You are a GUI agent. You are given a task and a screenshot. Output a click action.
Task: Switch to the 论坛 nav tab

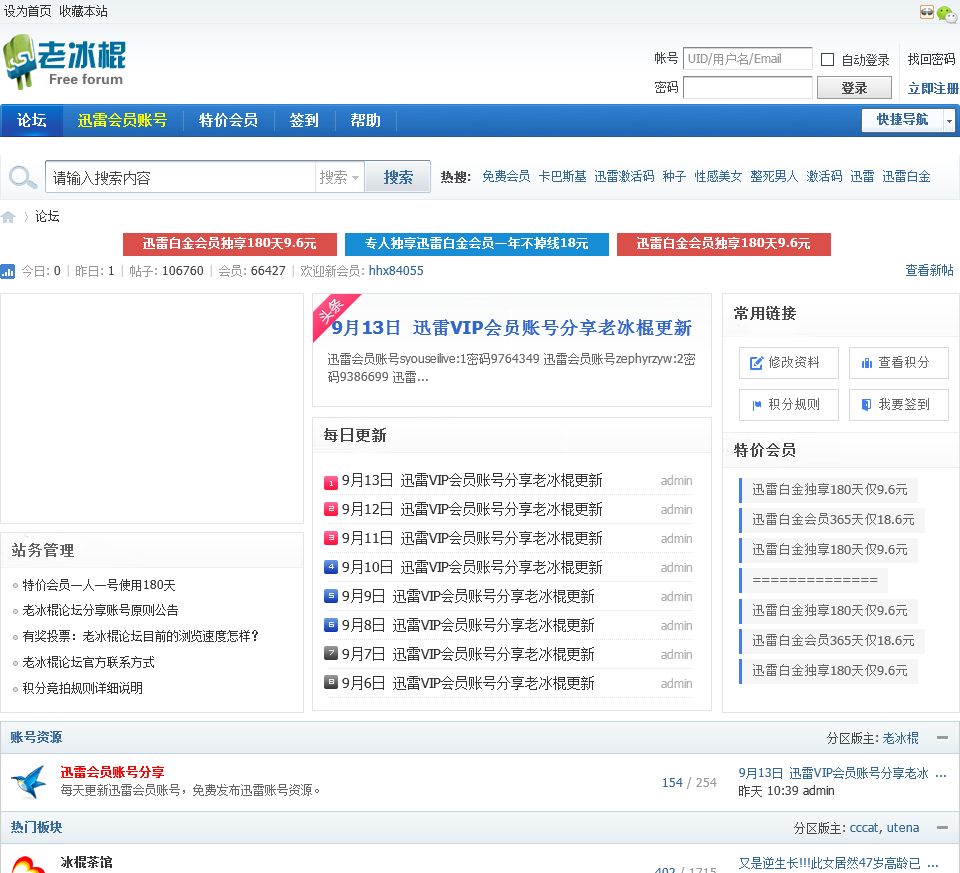coord(32,121)
